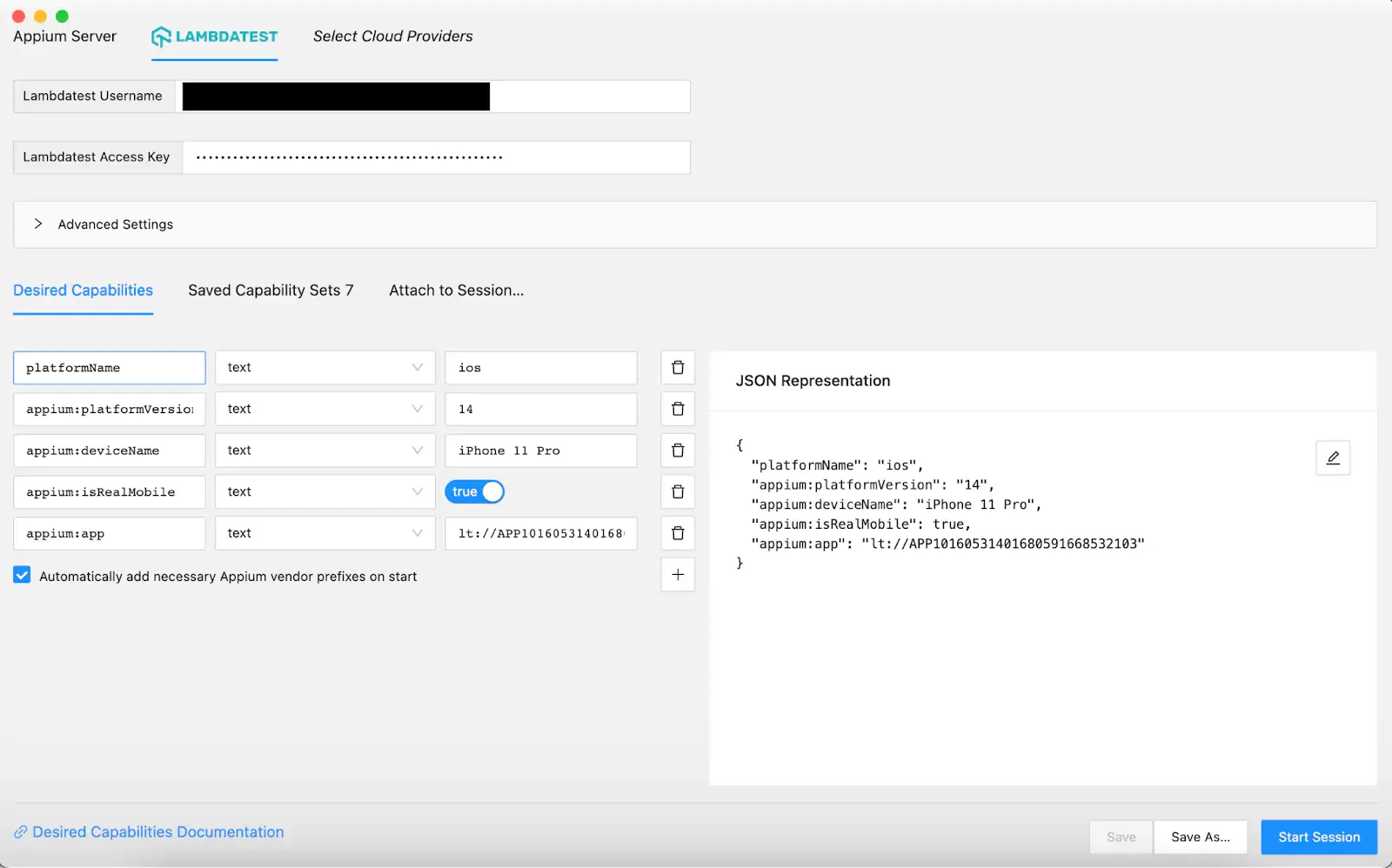Click inside the Lambdatest Access Key field

pyautogui.click(x=435, y=157)
